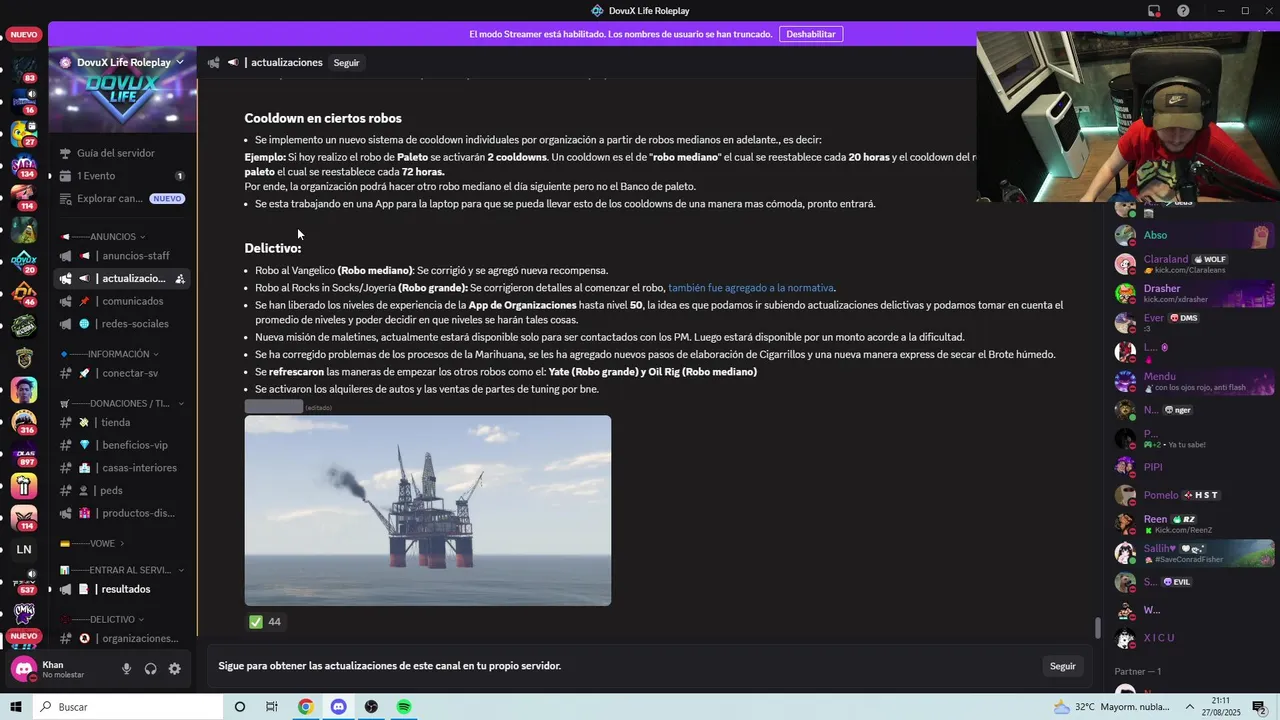Open the server icon with 46 badge
The height and width of the screenshot is (720, 1280).
click(24, 292)
